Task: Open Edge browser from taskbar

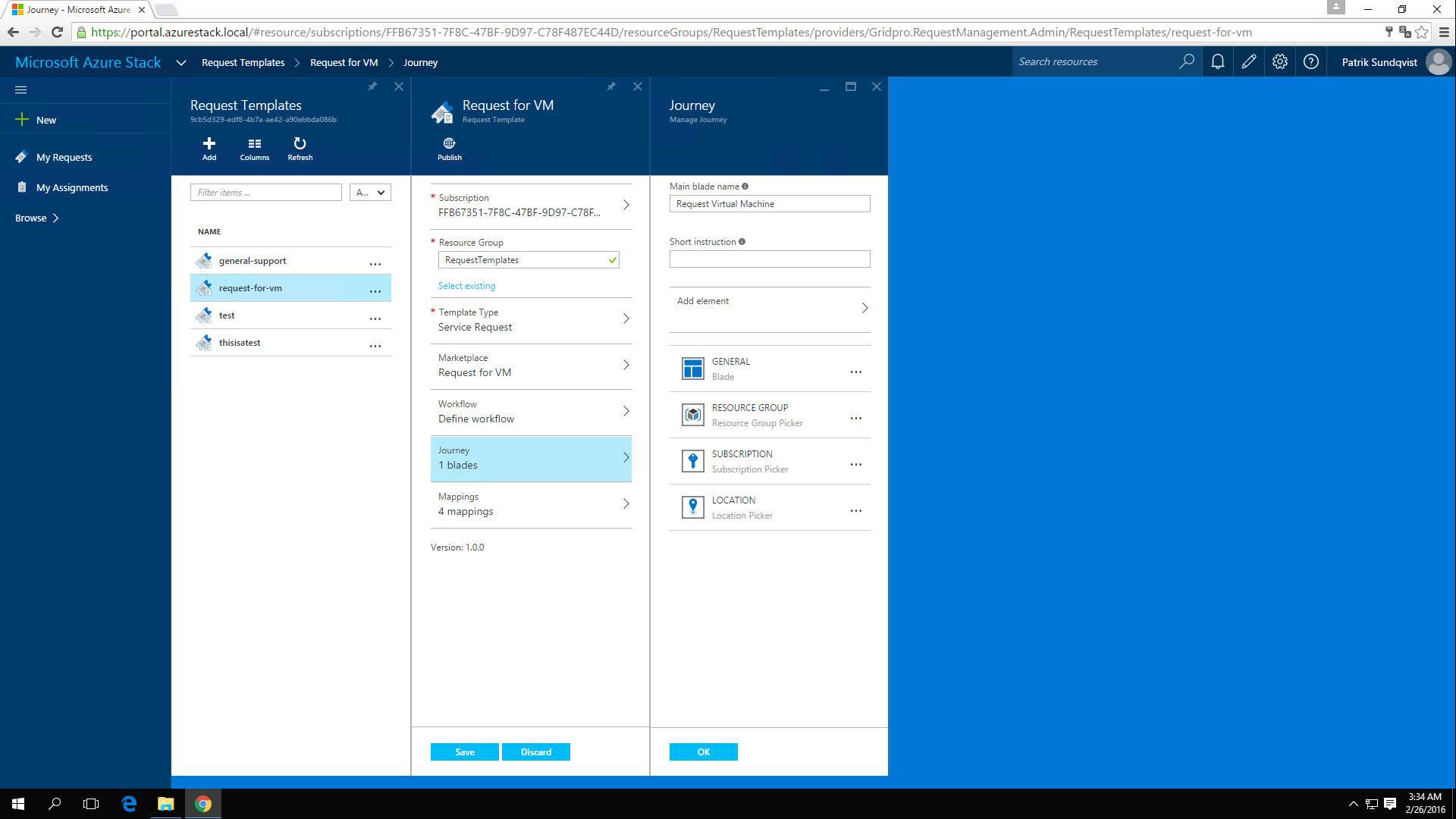Action: 129,804
